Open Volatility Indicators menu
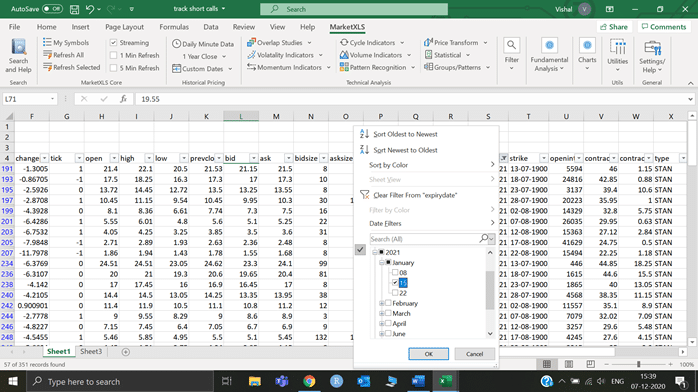This screenshot has height=392, width=698. click(285, 55)
